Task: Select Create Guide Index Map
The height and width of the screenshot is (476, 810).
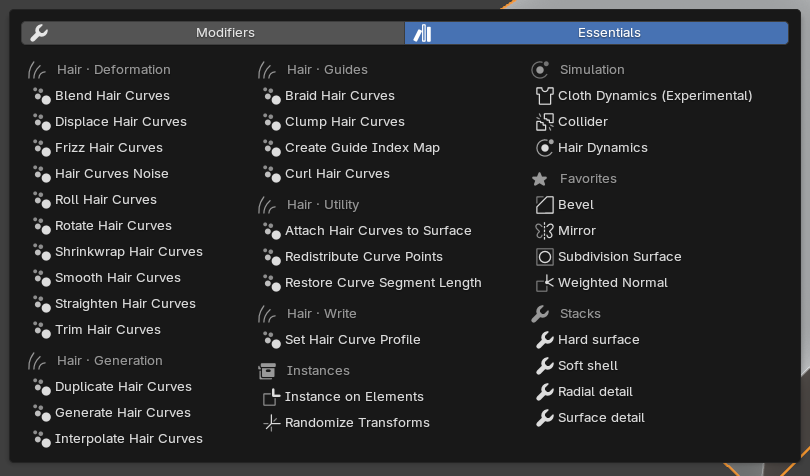Action: pyautogui.click(x=362, y=148)
